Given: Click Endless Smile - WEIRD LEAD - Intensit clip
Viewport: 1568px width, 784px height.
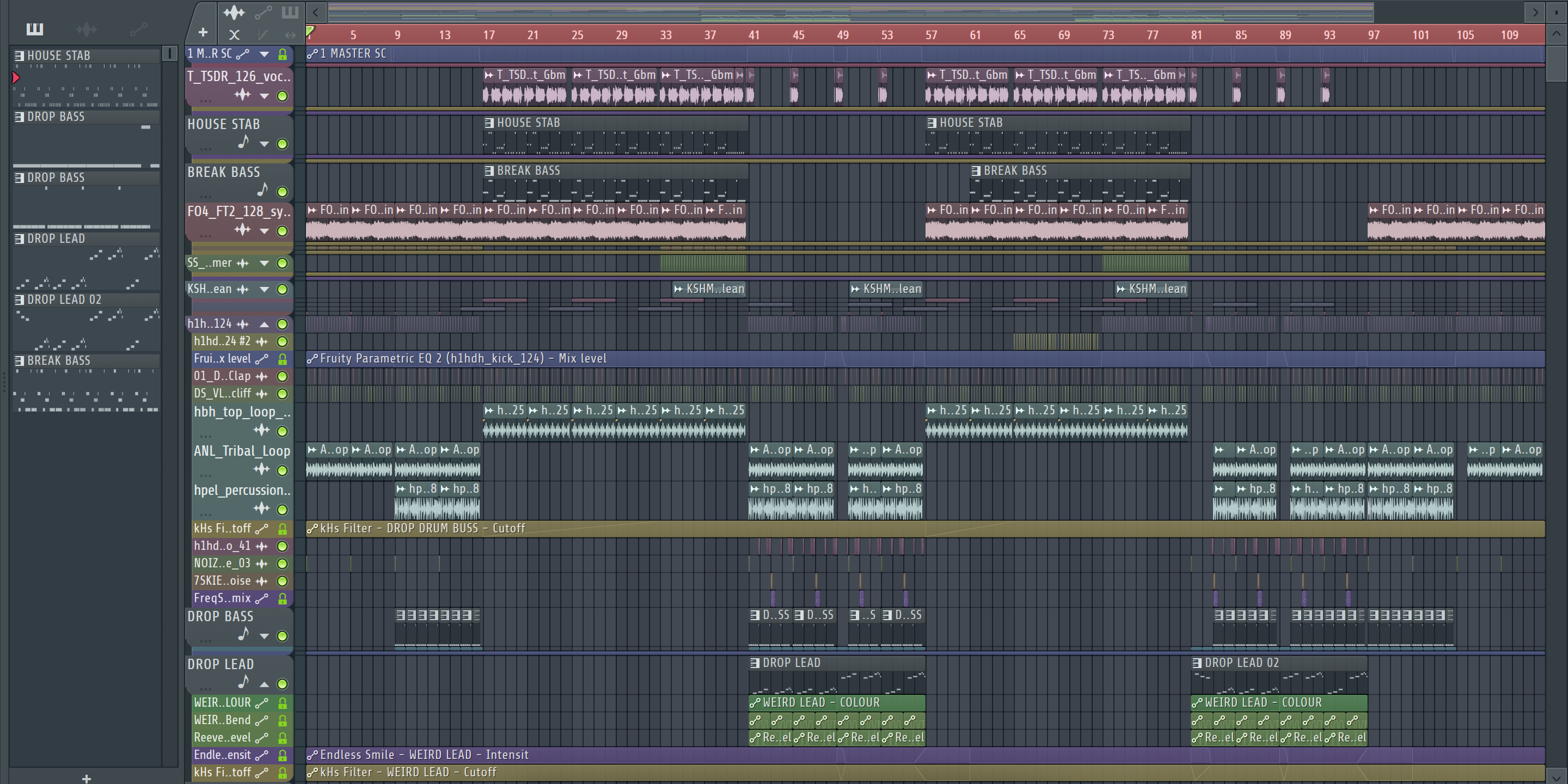Looking at the screenshot, I should click(x=925, y=755).
